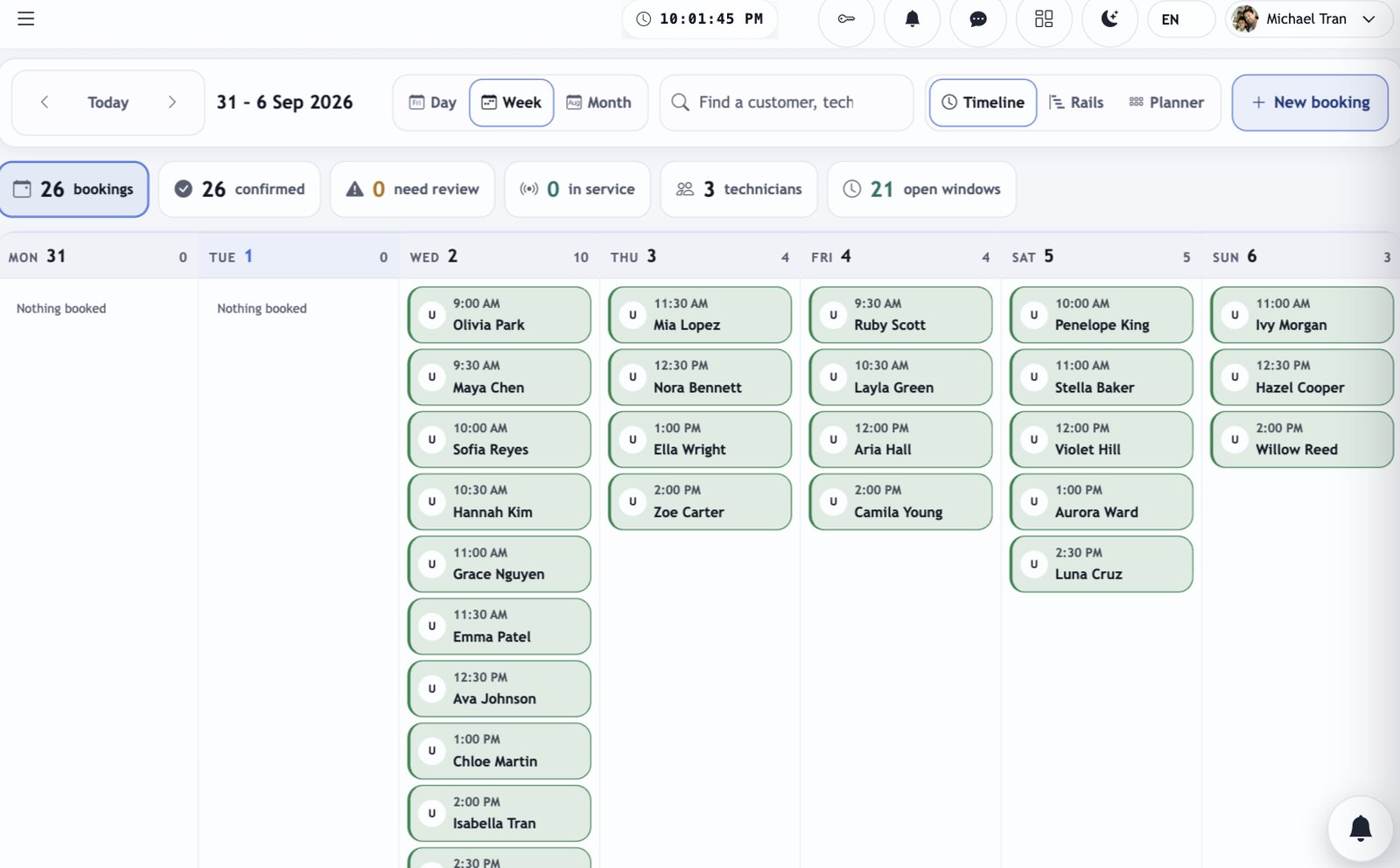
Task: Select the THU 3 column header
Action: (x=700, y=256)
